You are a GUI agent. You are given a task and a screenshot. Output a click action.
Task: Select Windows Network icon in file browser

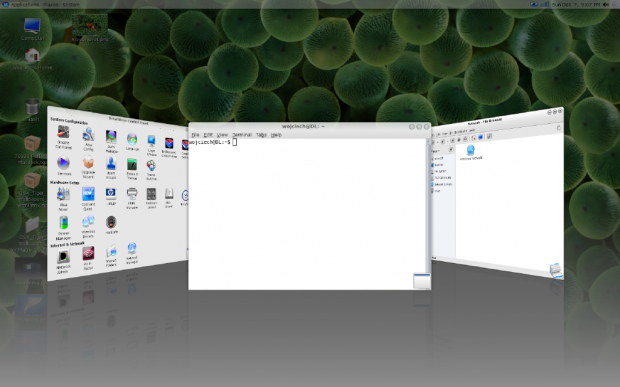[471, 153]
